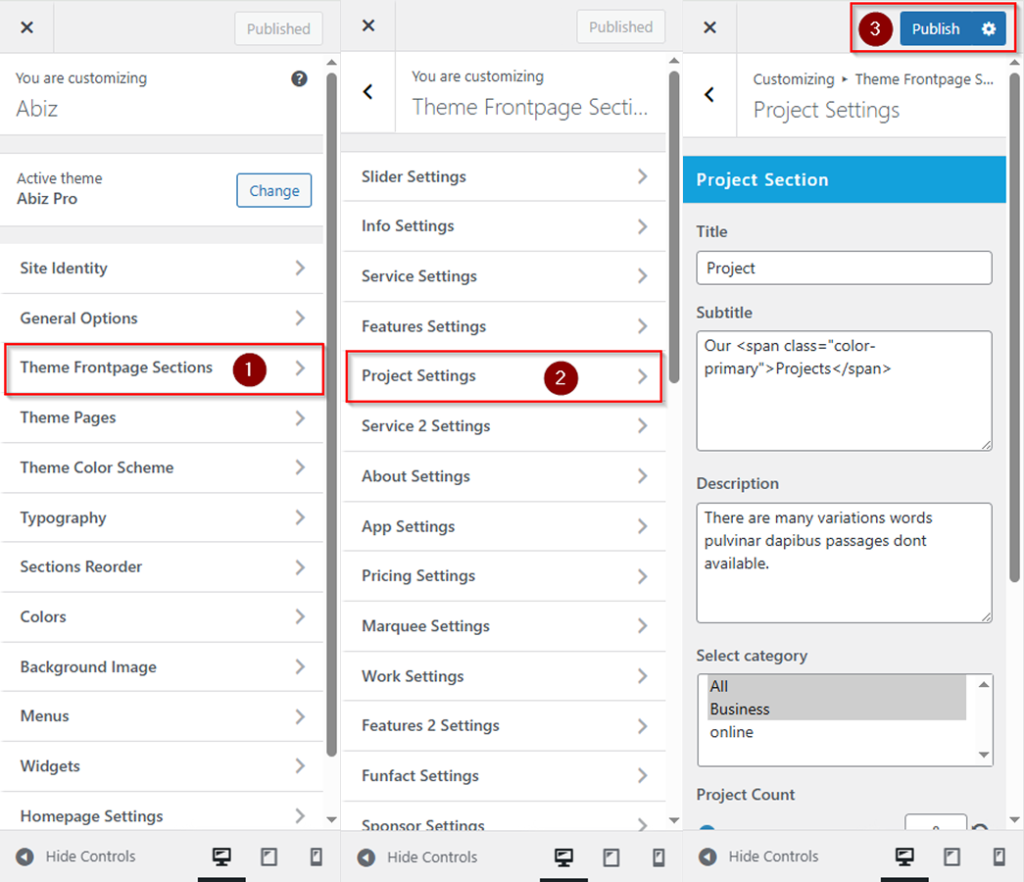Click the Change theme button
The image size is (1024, 882).
pos(274,191)
